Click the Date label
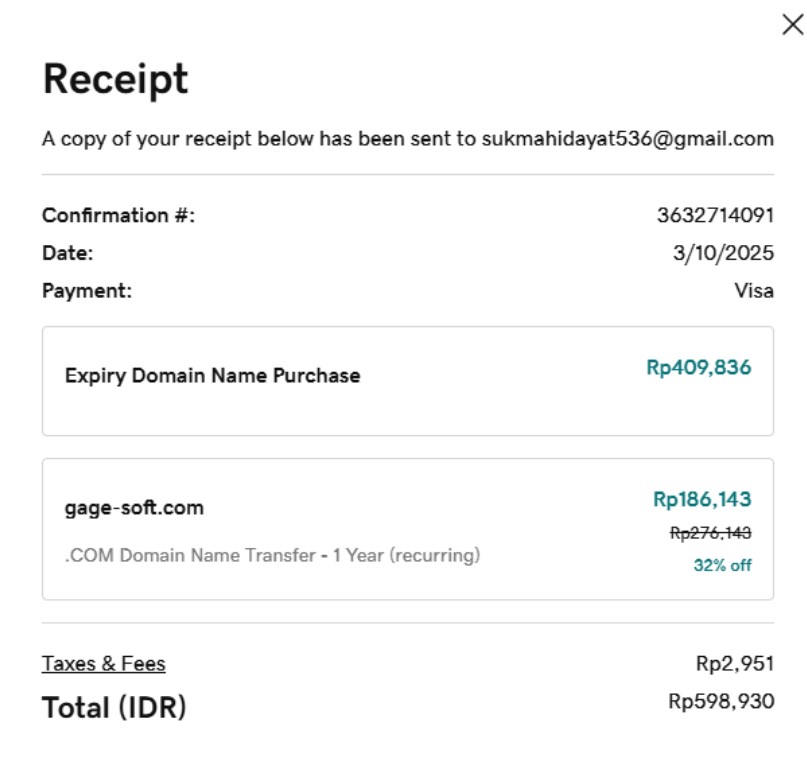 click(x=67, y=253)
